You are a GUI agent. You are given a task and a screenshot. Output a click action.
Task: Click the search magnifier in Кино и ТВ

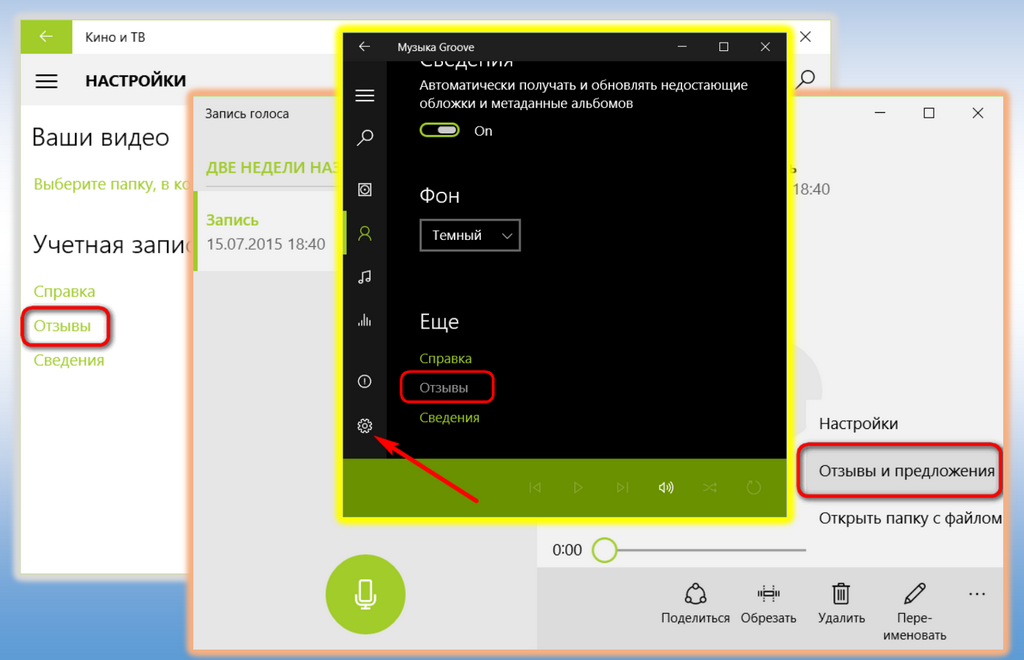(807, 80)
